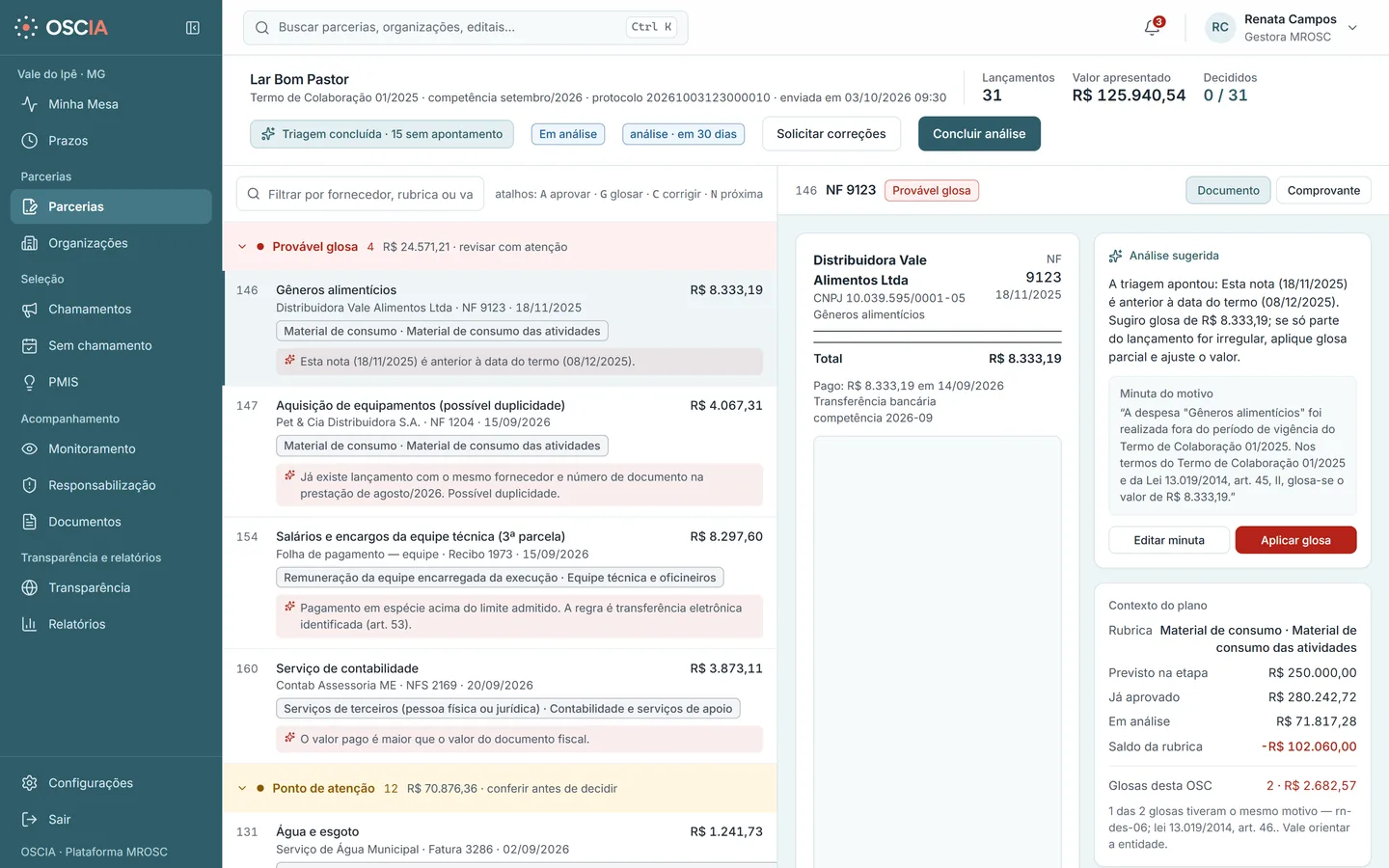Collapse the Ponto de atenção group
The width and height of the screenshot is (1389, 868).
click(x=242, y=788)
